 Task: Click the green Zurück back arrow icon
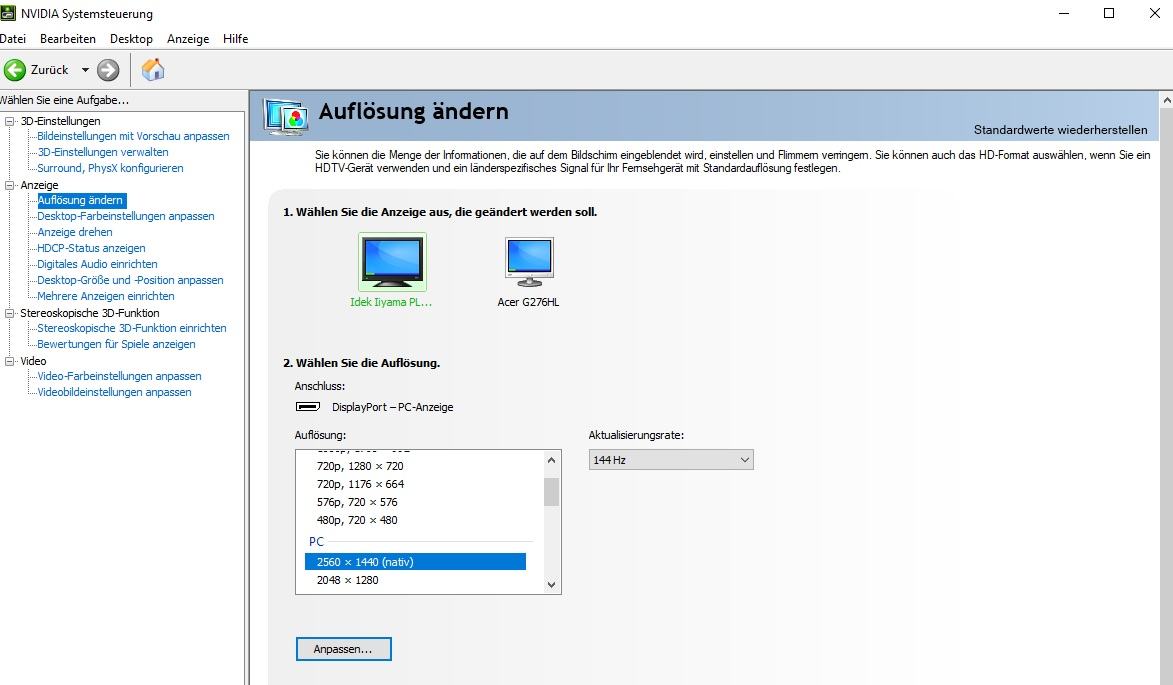[x=14, y=70]
